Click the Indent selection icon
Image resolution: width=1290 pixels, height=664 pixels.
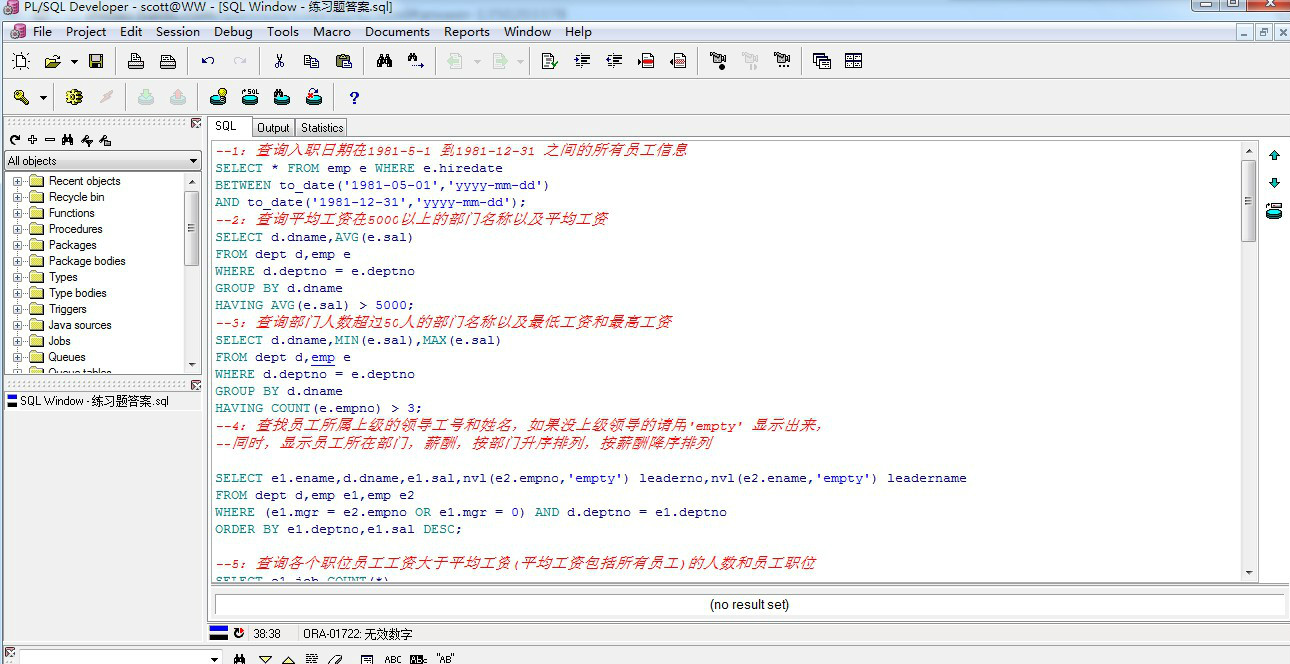[x=582, y=61]
